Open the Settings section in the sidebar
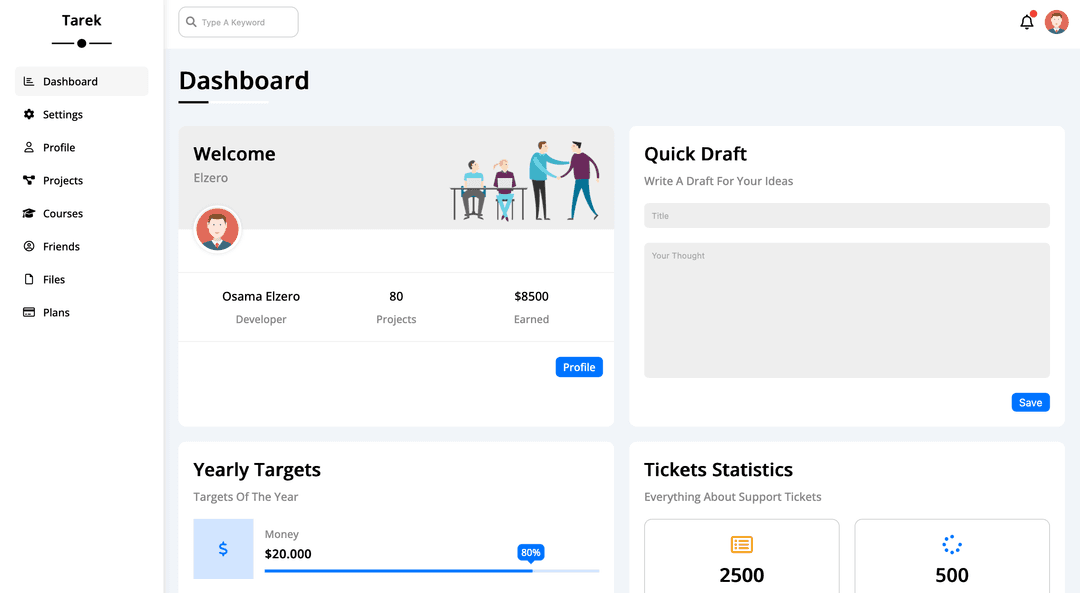Image resolution: width=1080 pixels, height=593 pixels. click(x=62, y=113)
